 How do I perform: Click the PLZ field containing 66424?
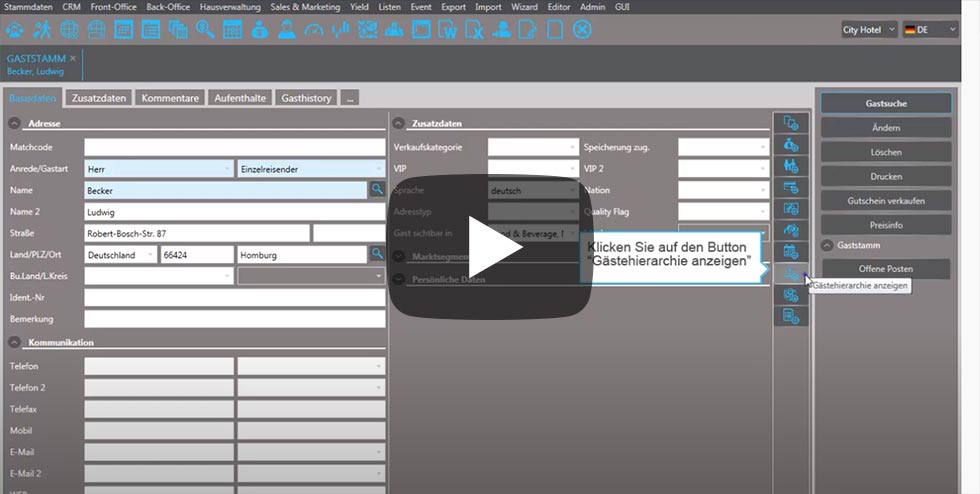(x=197, y=255)
